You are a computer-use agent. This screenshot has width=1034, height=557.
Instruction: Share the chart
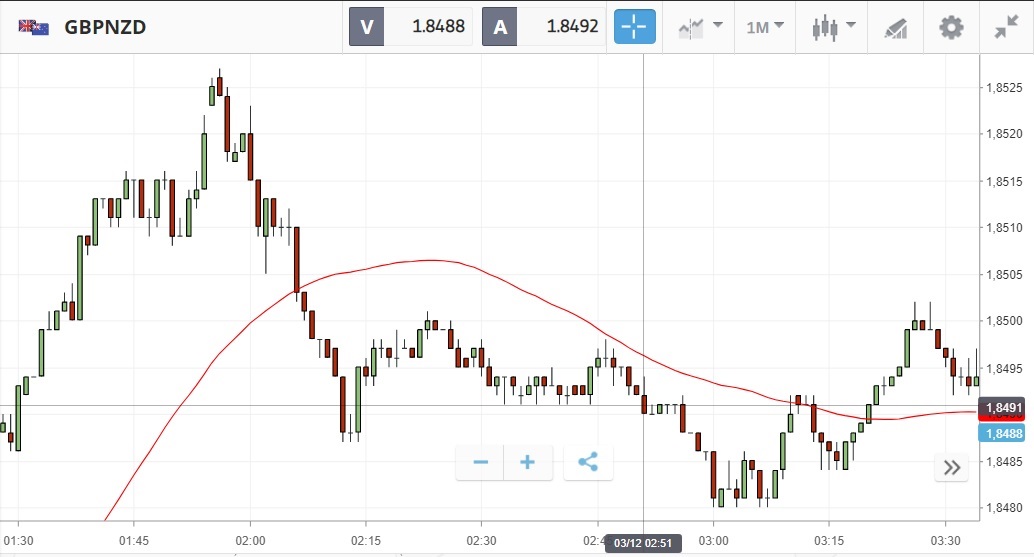[588, 462]
